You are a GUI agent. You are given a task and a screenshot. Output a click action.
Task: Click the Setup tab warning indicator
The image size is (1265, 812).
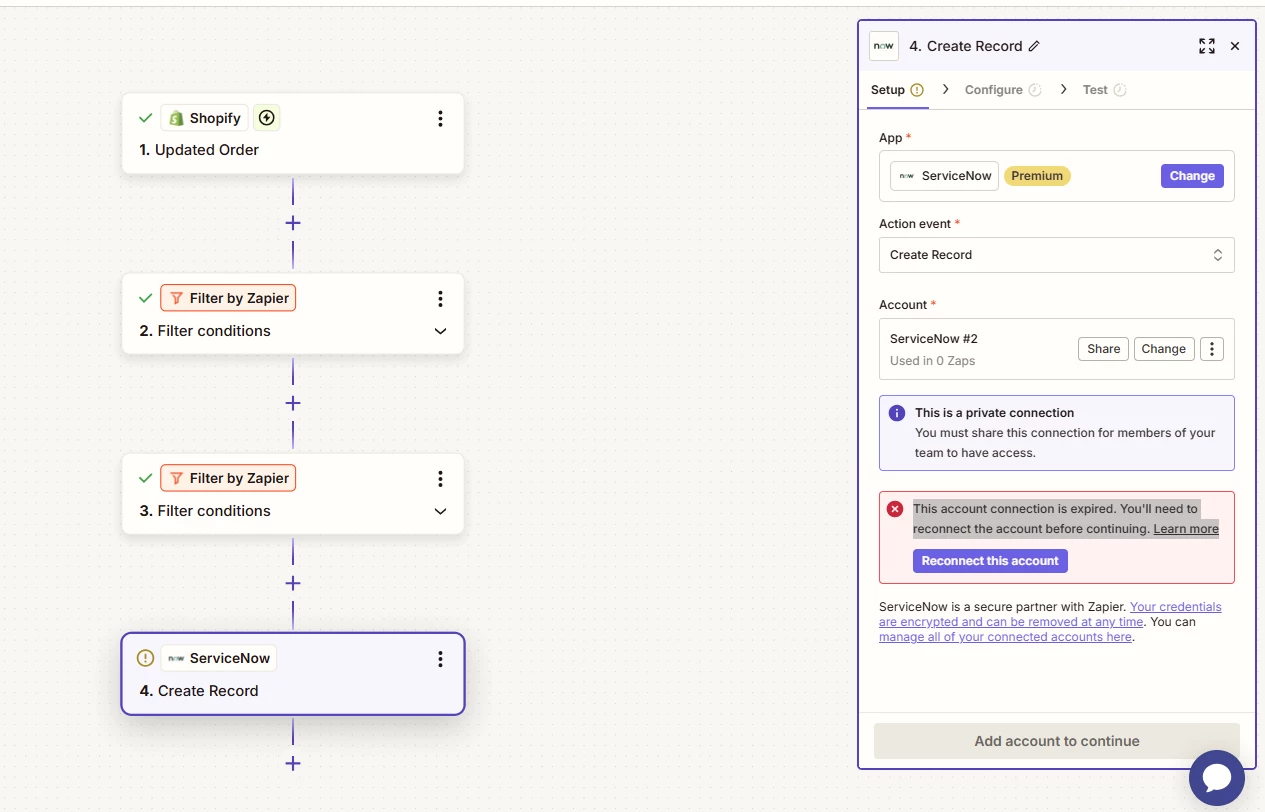point(917,90)
